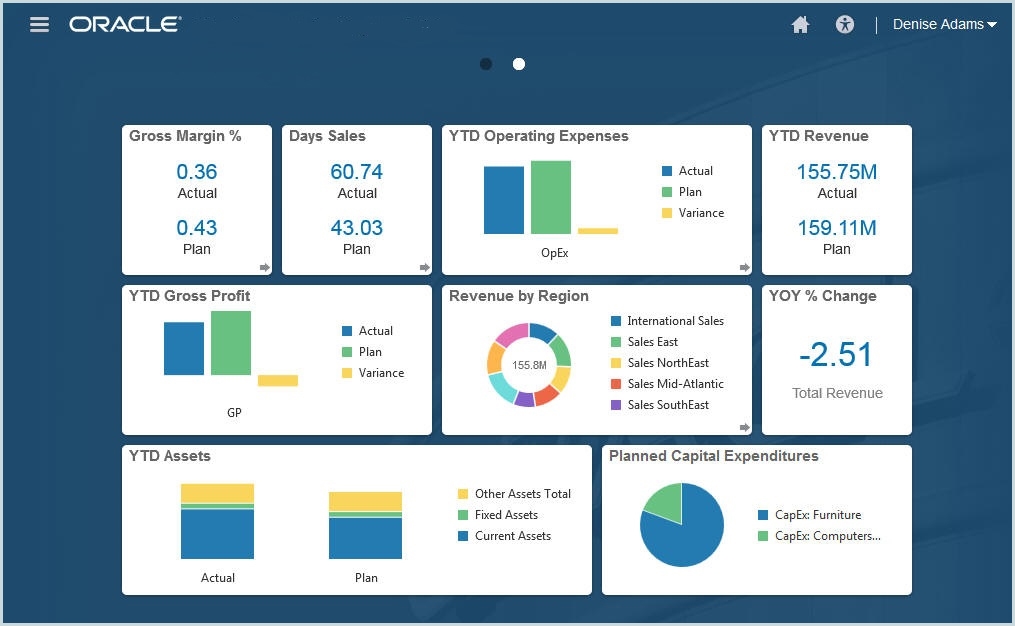Click the YOY % Change value -2.51

(836, 355)
